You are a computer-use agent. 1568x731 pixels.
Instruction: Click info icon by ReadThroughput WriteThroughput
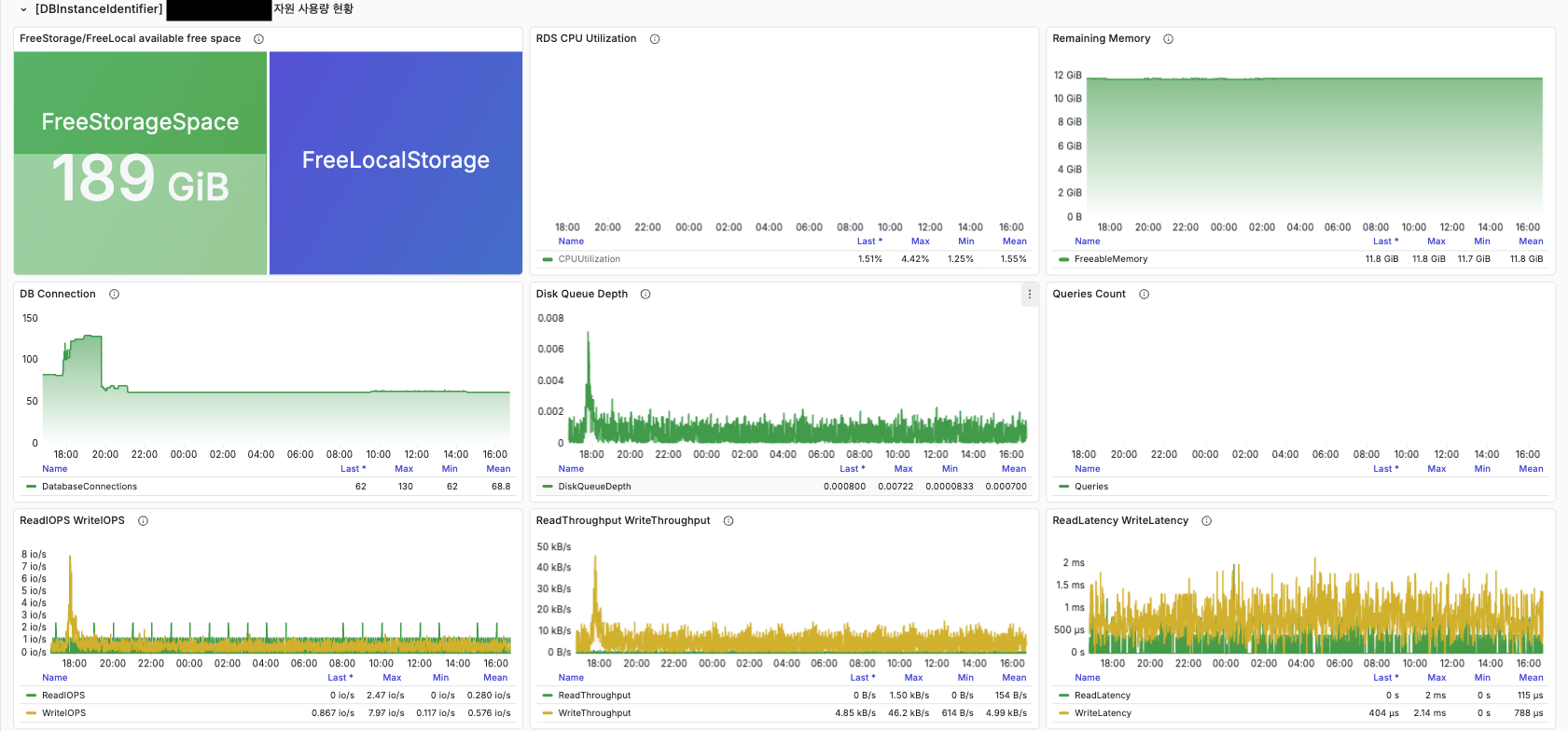click(728, 521)
